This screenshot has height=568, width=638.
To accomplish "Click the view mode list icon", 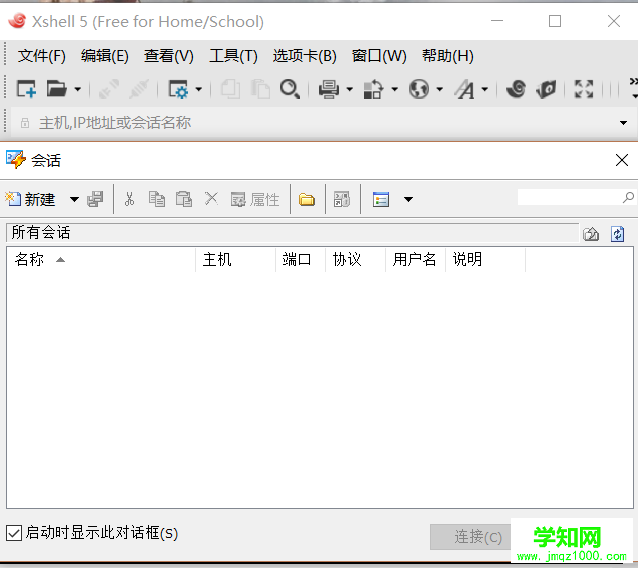I will (381, 199).
